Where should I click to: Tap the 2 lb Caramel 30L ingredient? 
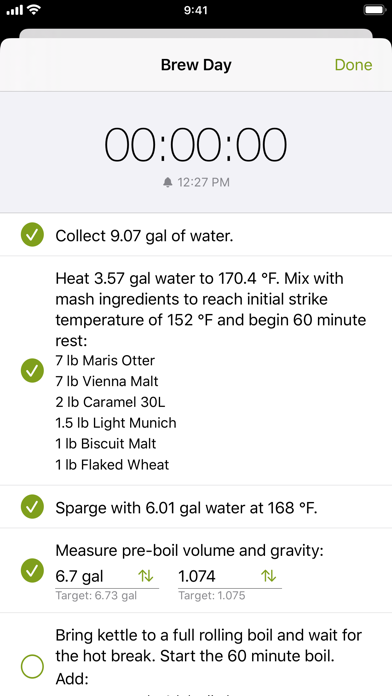pos(110,402)
